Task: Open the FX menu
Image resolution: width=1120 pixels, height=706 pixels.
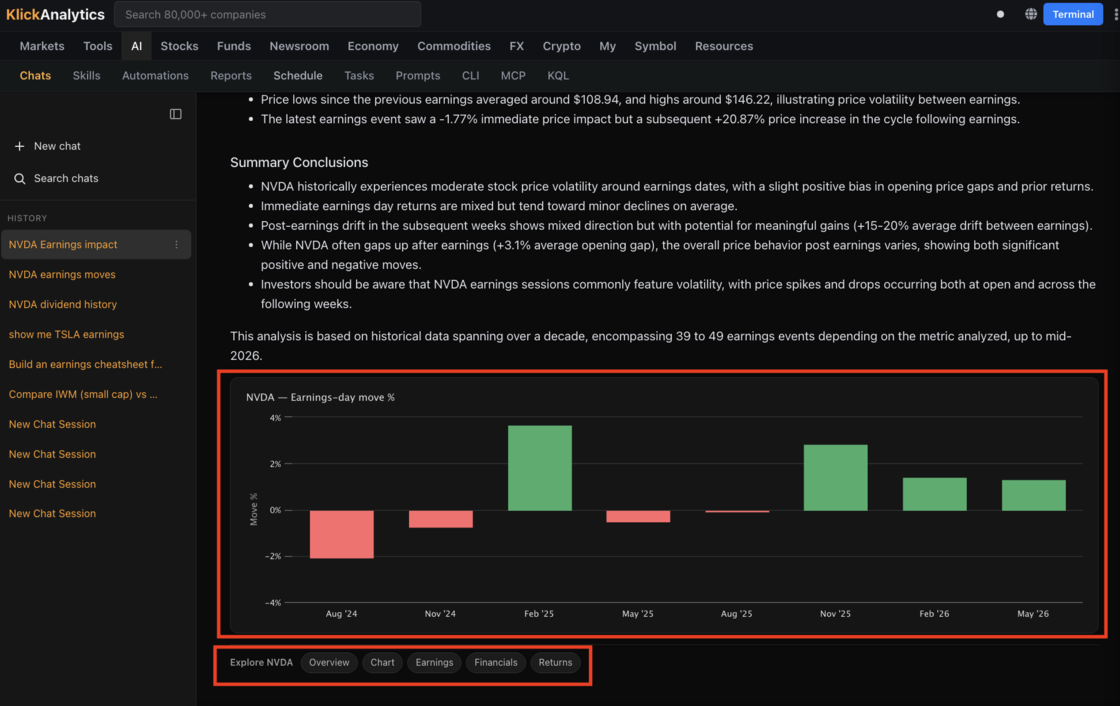Action: [x=516, y=46]
